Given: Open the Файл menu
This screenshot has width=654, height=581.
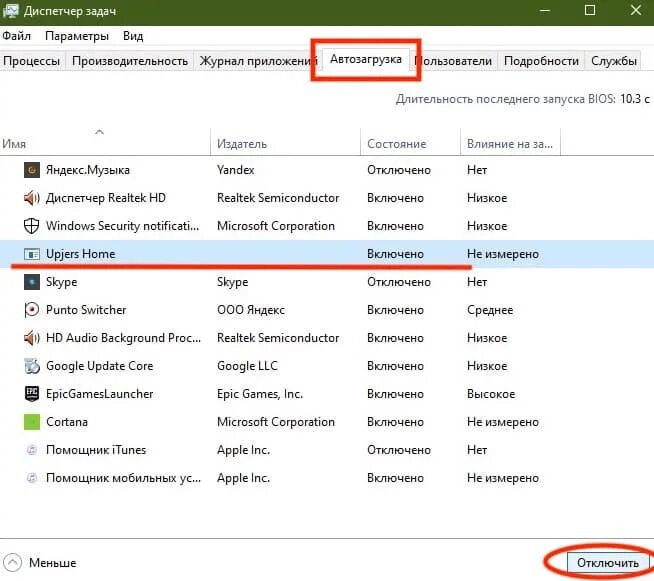Looking at the screenshot, I should point(16,36).
